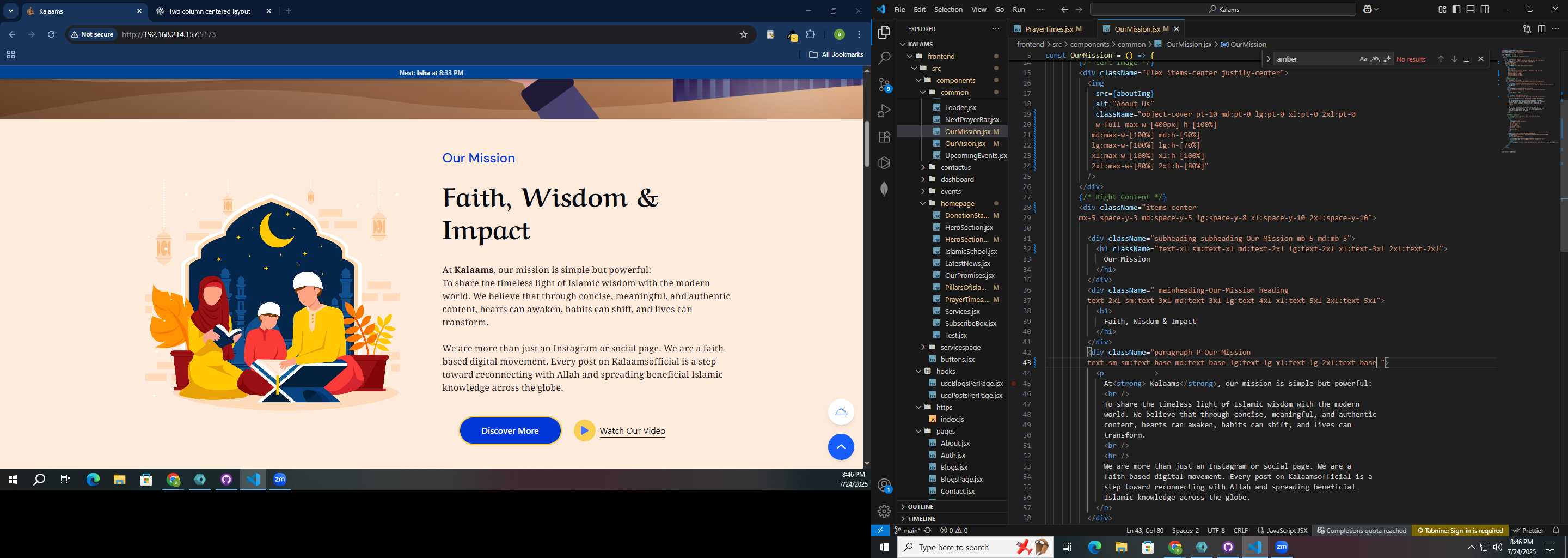The height and width of the screenshot is (558, 1568).
Task: Open the Accounts icon in activity bar
Action: click(x=884, y=486)
